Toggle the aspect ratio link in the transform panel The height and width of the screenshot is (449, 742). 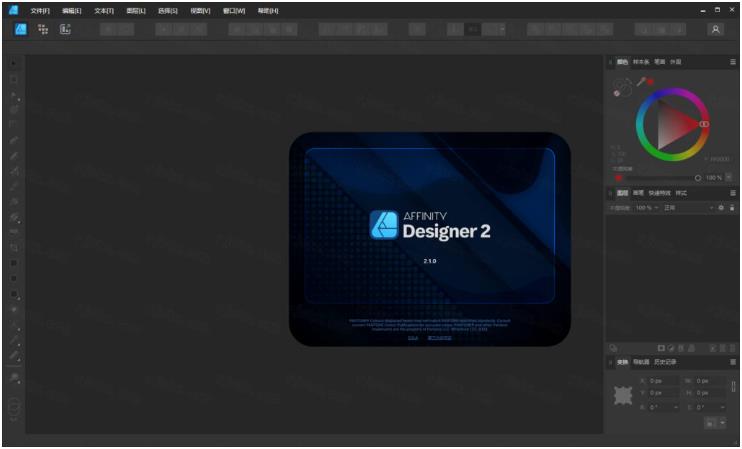(x=733, y=387)
